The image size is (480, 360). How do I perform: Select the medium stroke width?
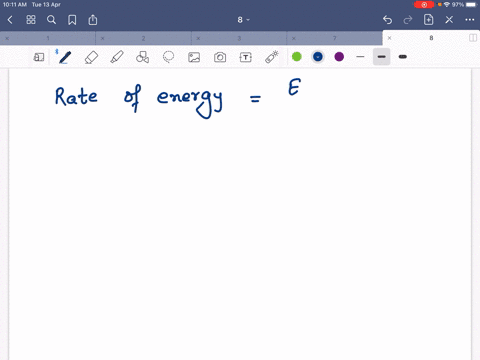pyautogui.click(x=382, y=57)
